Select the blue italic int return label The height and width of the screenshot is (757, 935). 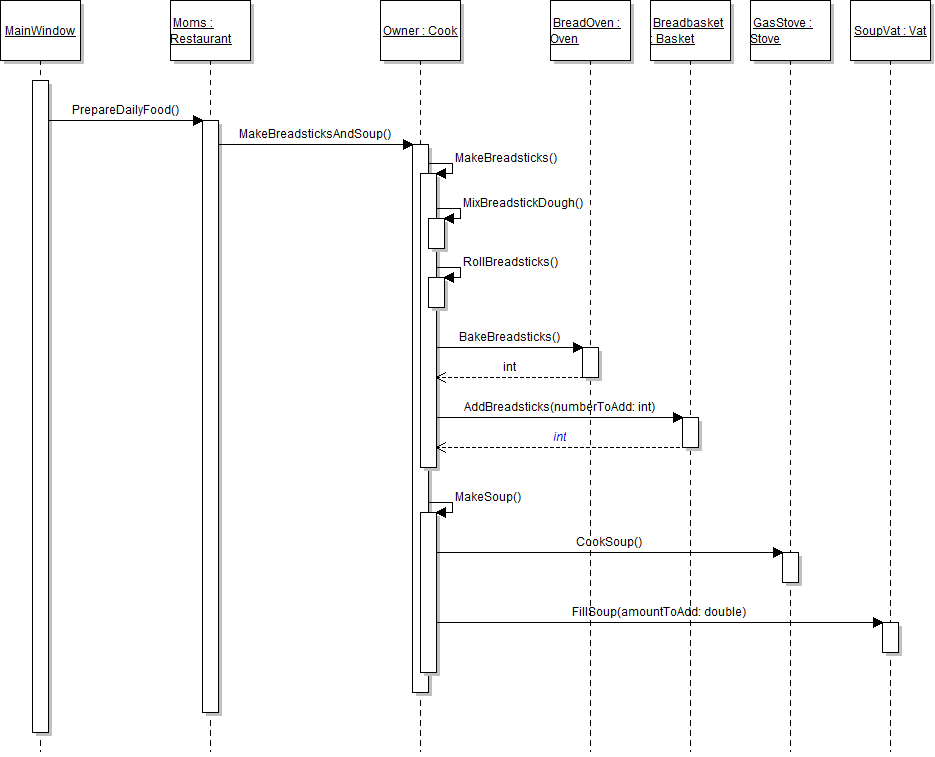[560, 437]
